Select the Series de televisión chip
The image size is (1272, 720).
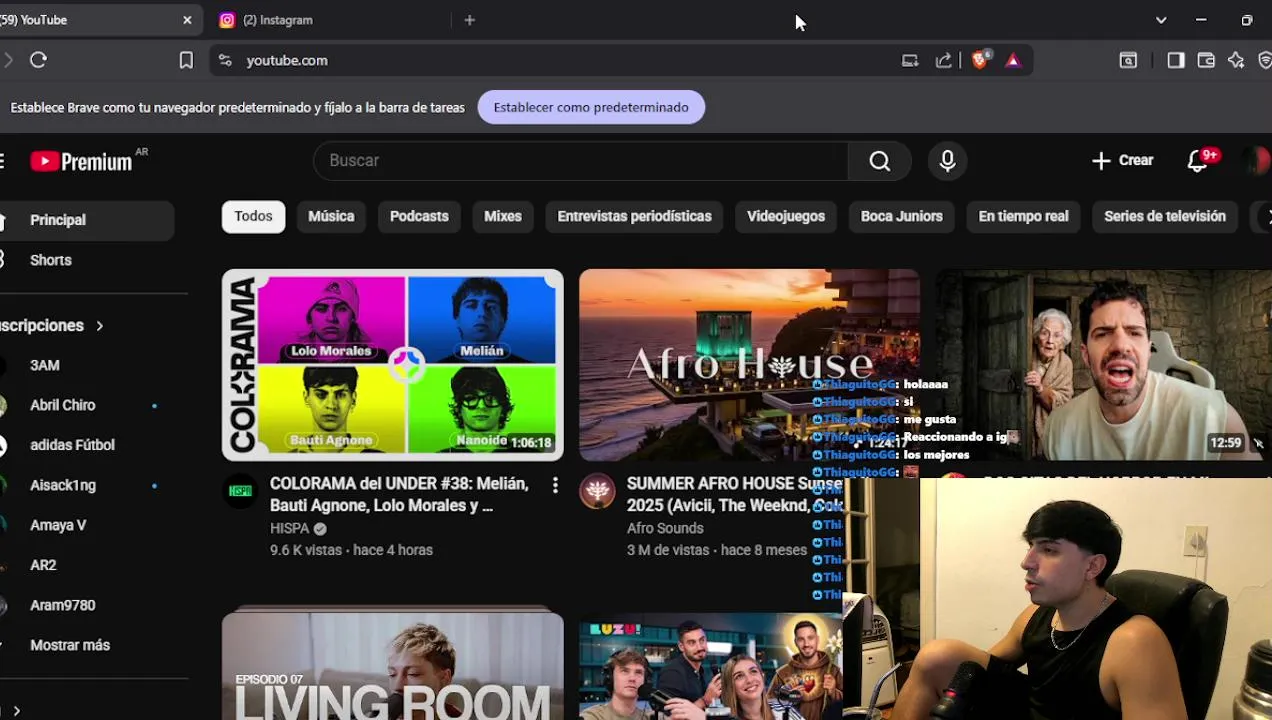click(1165, 216)
